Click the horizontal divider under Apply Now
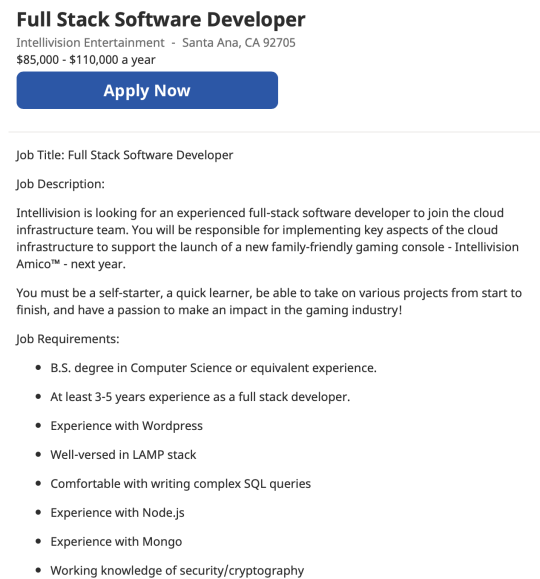This screenshot has width=540, height=579. 274,131
